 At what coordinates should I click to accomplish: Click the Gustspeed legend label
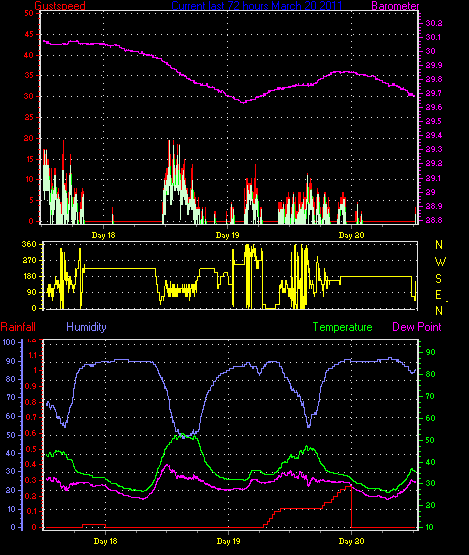[60, 6]
